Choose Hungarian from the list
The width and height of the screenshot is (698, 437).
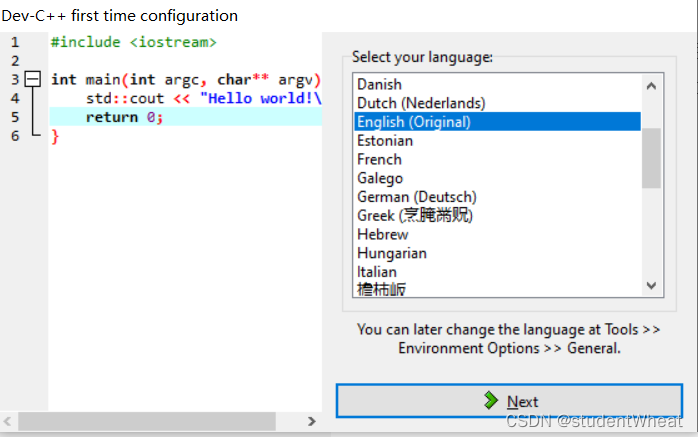click(498, 253)
